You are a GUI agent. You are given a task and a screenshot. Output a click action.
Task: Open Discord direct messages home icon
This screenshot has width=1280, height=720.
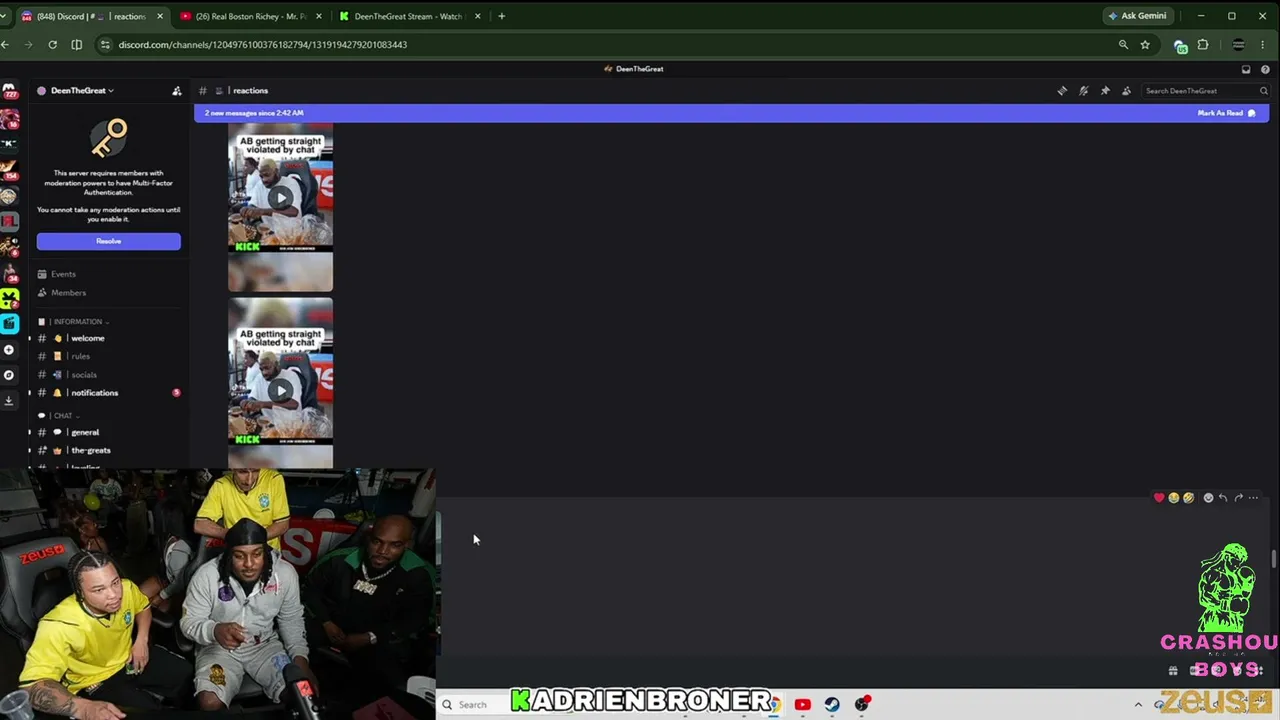pos(9,91)
